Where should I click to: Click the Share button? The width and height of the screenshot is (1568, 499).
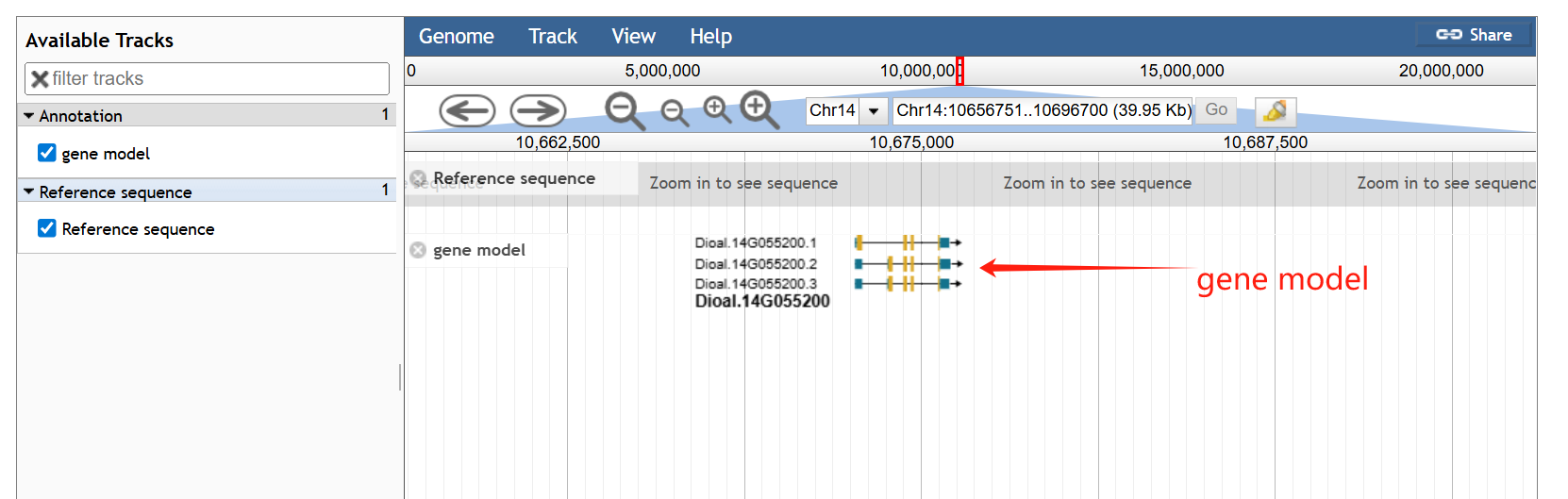click(1474, 35)
